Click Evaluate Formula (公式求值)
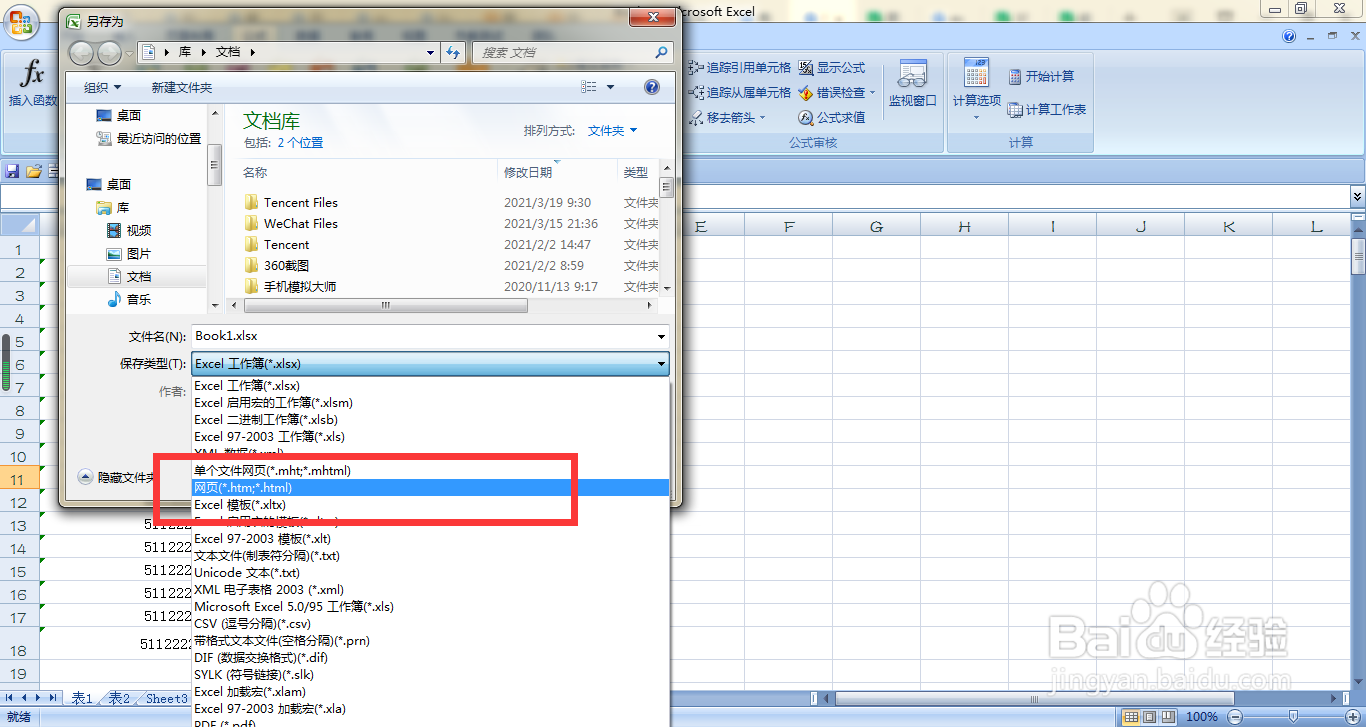Screen dimensions: 1366x727 click(x=832, y=118)
